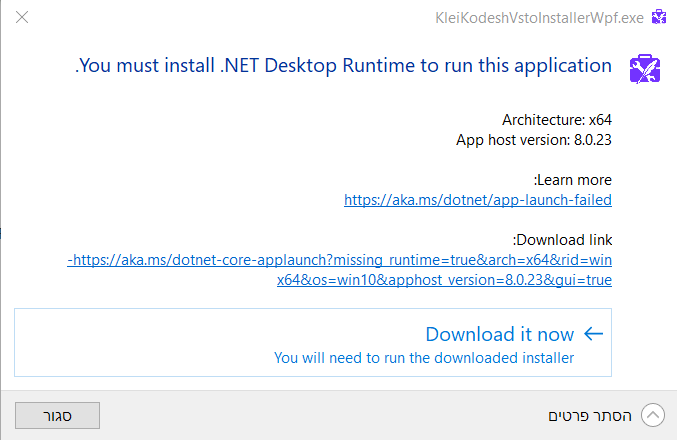Click the Learn more label
Image resolution: width=677 pixels, height=440 pixels.
pyautogui.click(x=573, y=180)
